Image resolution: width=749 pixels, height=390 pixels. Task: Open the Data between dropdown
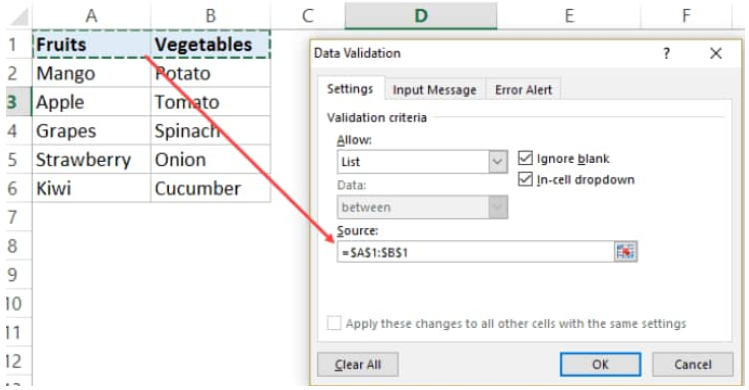(x=497, y=207)
